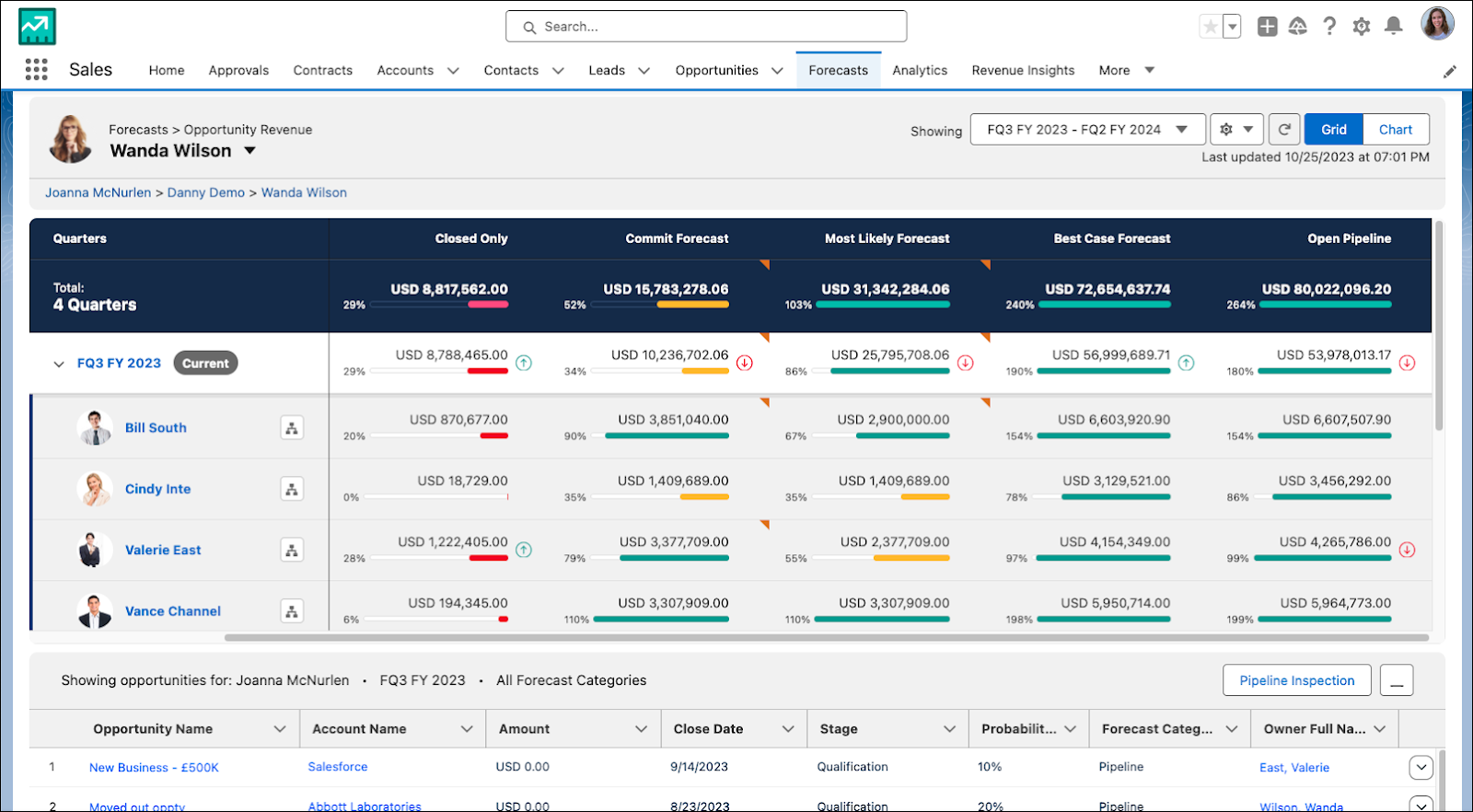
Task: Open the App Launcher grid icon
Action: tap(36, 69)
